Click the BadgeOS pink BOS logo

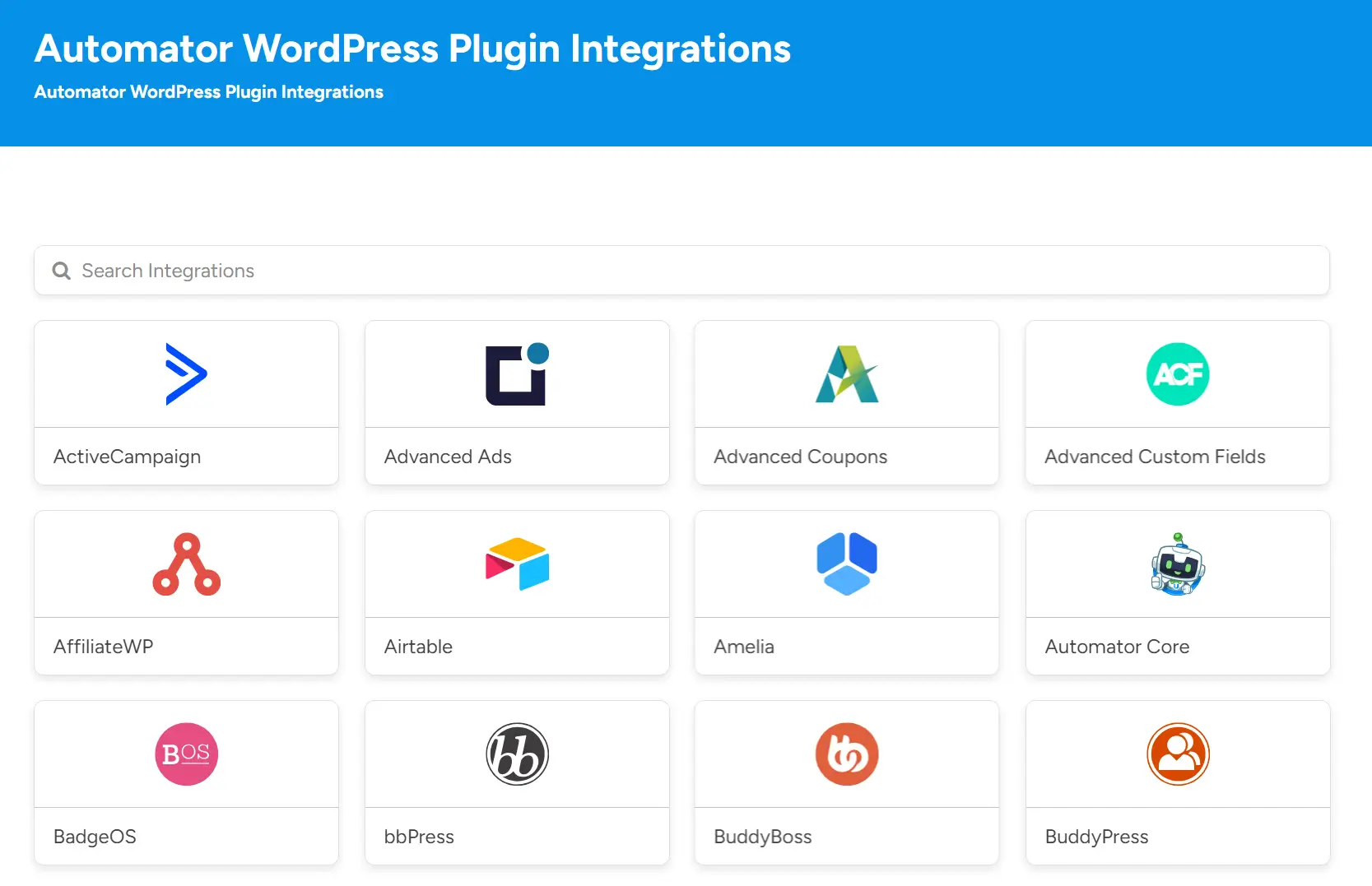click(x=187, y=754)
